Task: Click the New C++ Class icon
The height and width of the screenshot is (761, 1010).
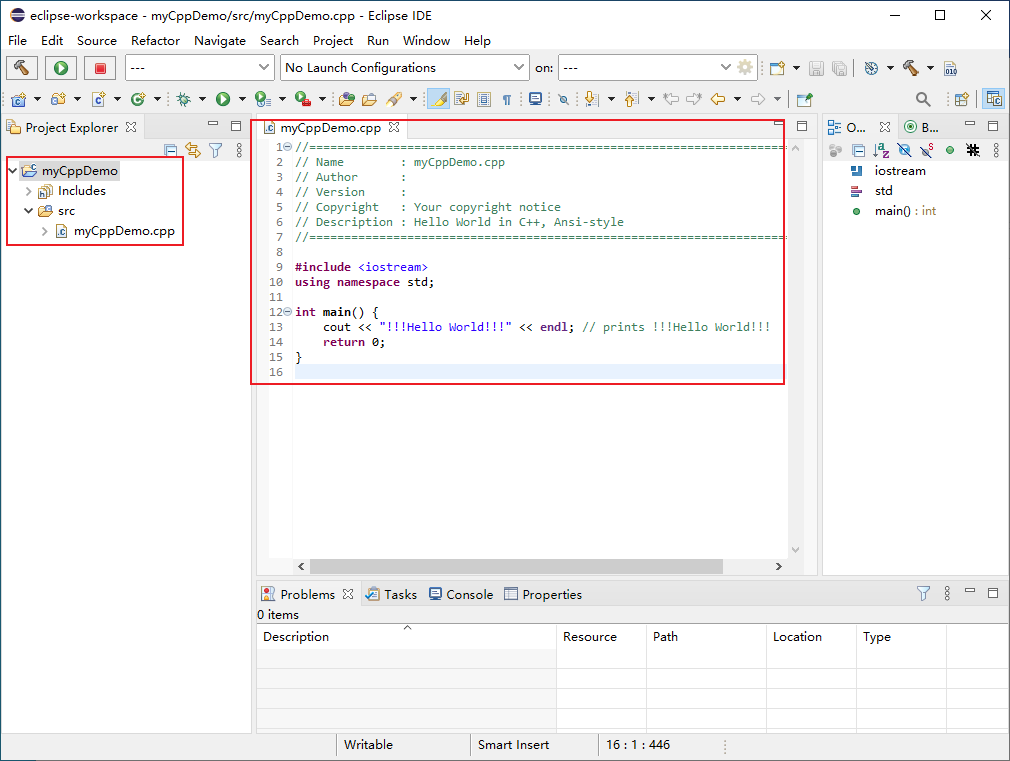Action: (138, 99)
